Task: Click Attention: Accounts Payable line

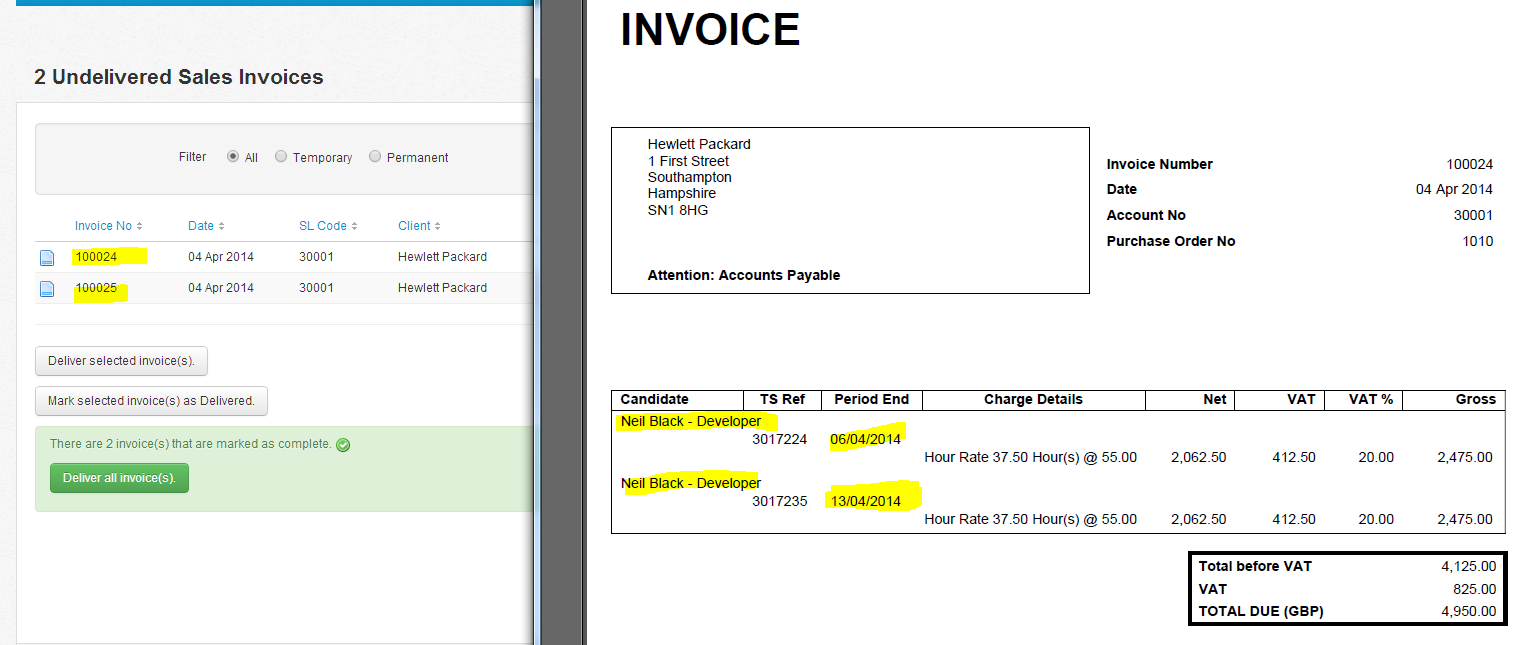Action: (744, 275)
